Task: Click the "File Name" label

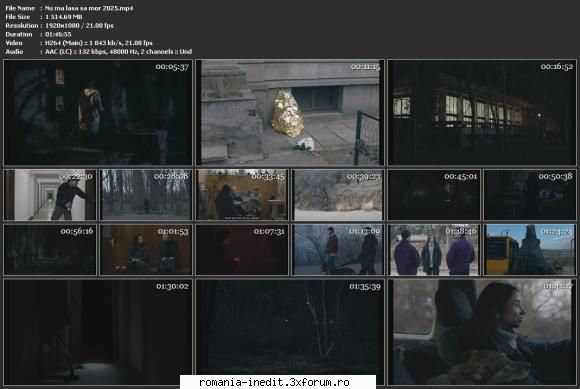Action: click(x=20, y=8)
